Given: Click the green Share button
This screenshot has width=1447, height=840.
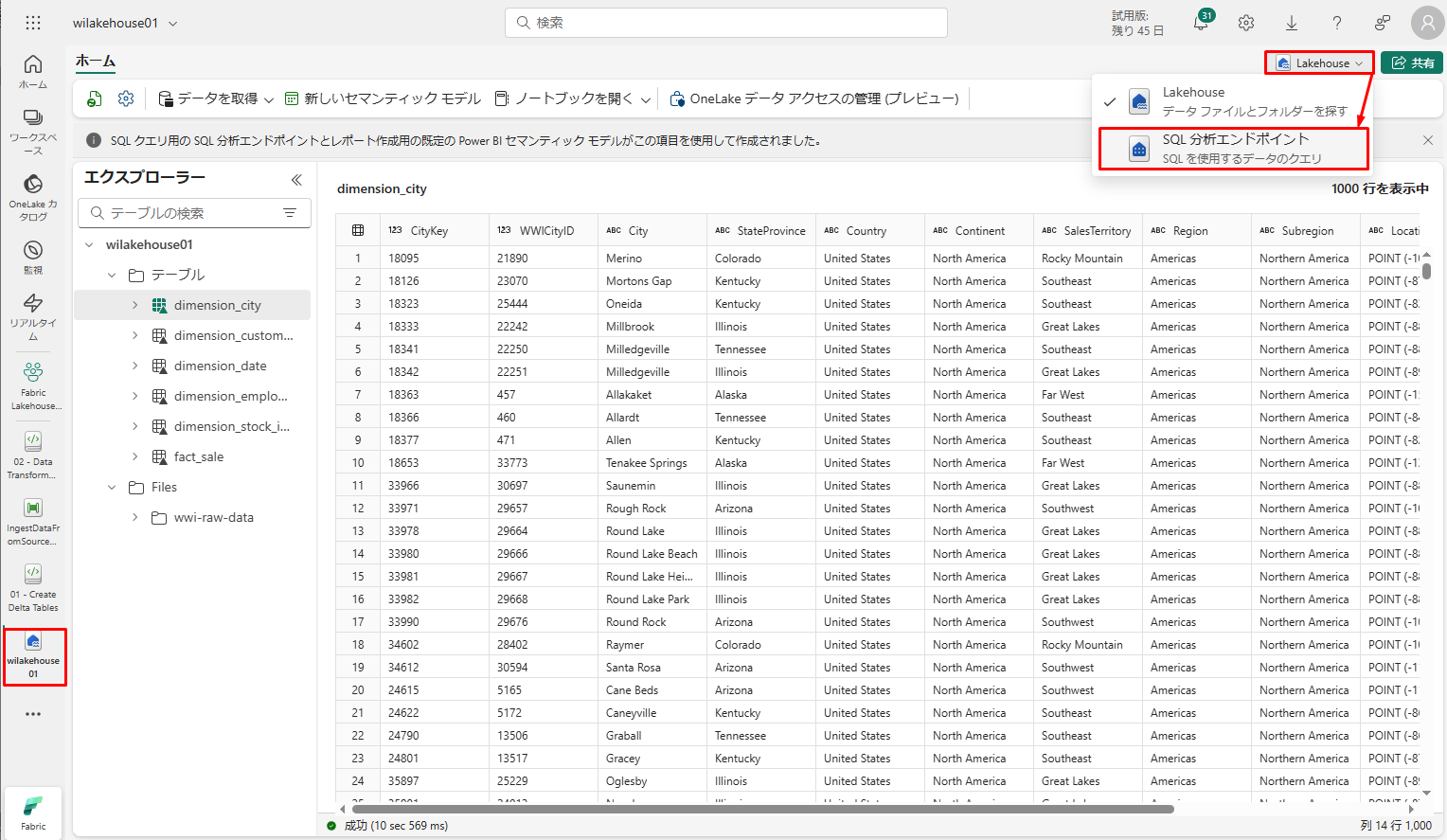Looking at the screenshot, I should (x=1411, y=63).
